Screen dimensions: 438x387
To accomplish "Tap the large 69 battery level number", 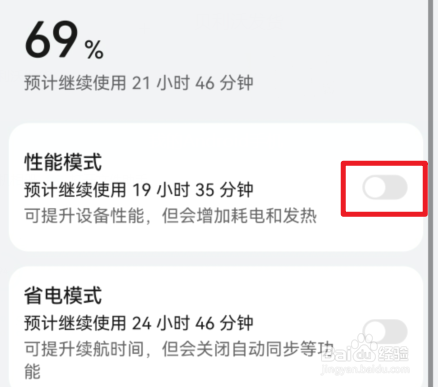I will point(51,39).
